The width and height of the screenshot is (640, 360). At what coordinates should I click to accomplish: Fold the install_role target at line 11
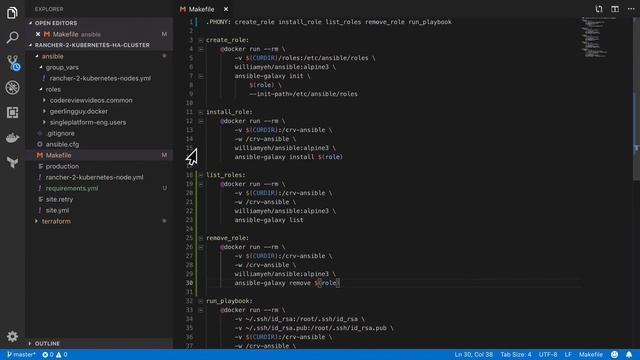(200, 112)
